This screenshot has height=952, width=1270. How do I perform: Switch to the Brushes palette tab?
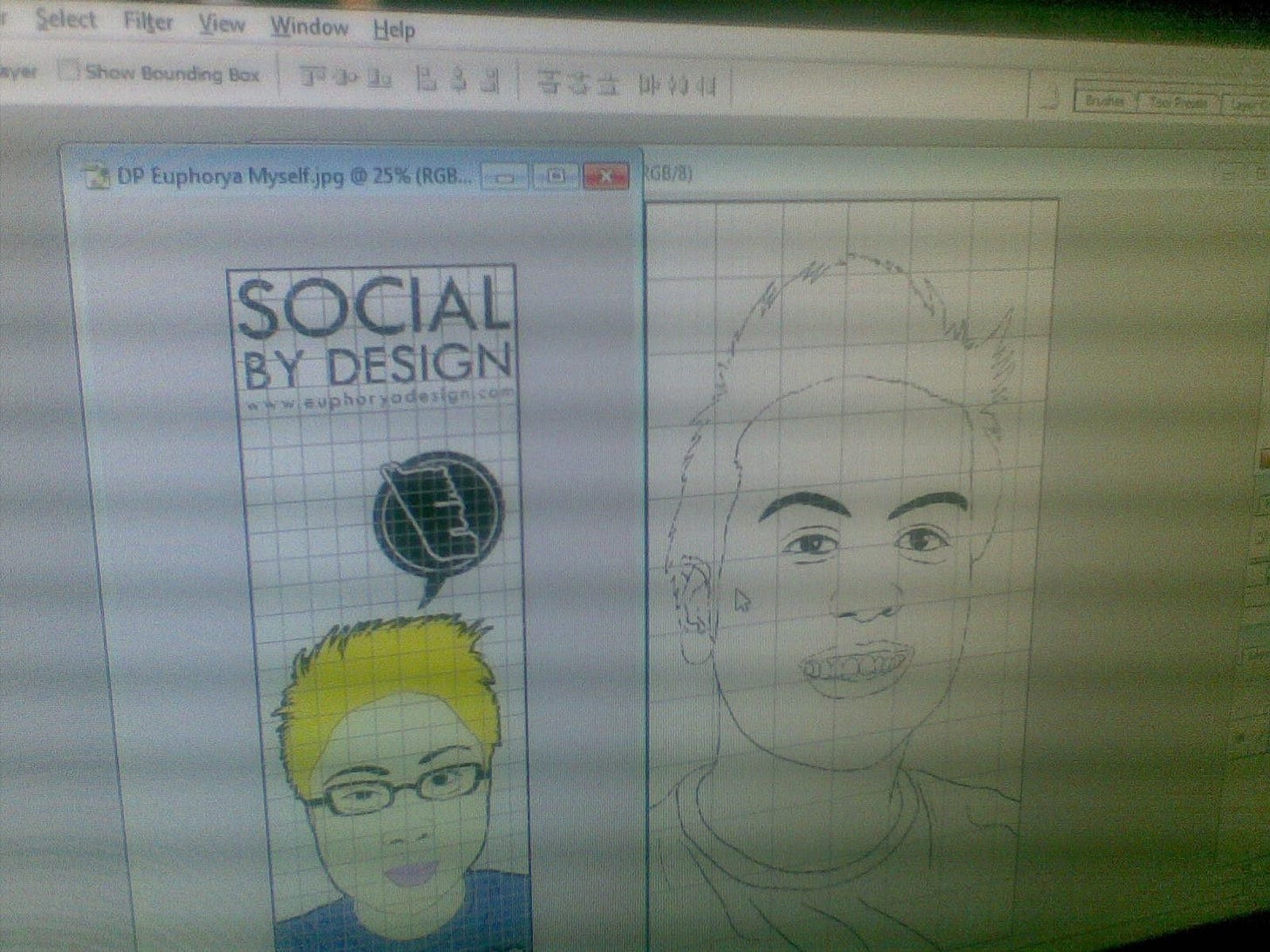[x=1103, y=101]
